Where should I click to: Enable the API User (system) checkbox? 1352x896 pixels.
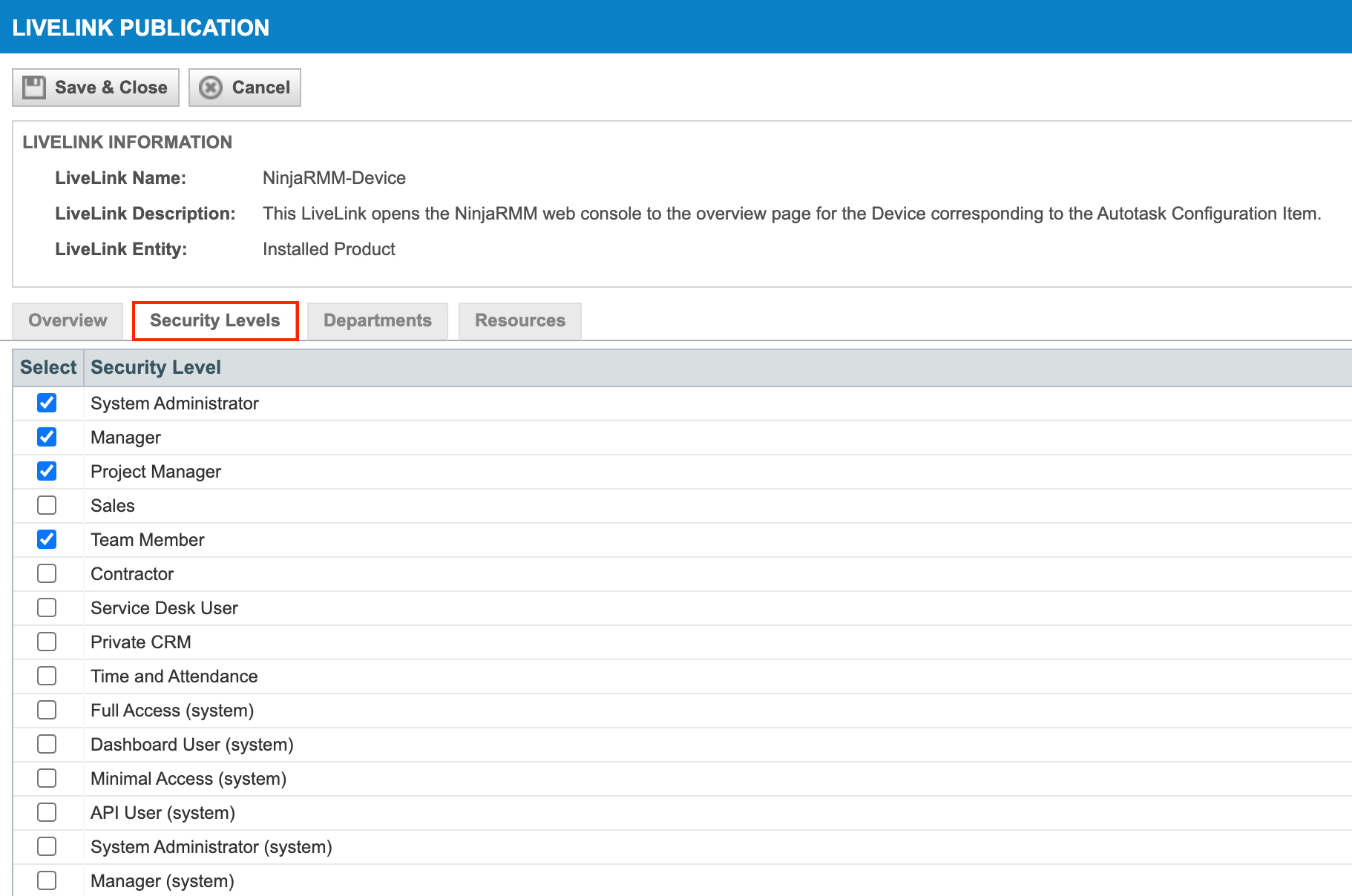click(47, 812)
